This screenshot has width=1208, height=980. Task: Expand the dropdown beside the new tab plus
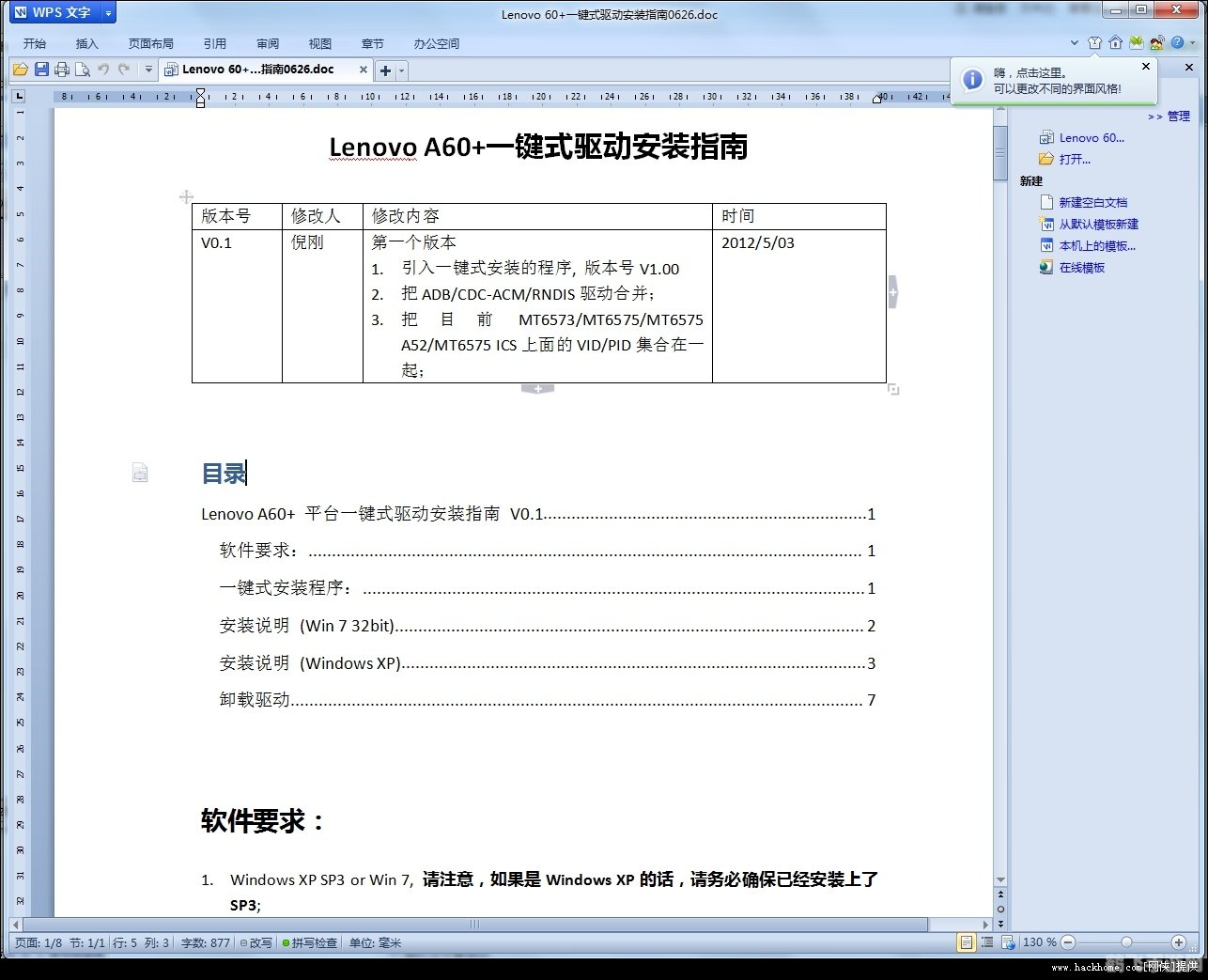tap(402, 70)
